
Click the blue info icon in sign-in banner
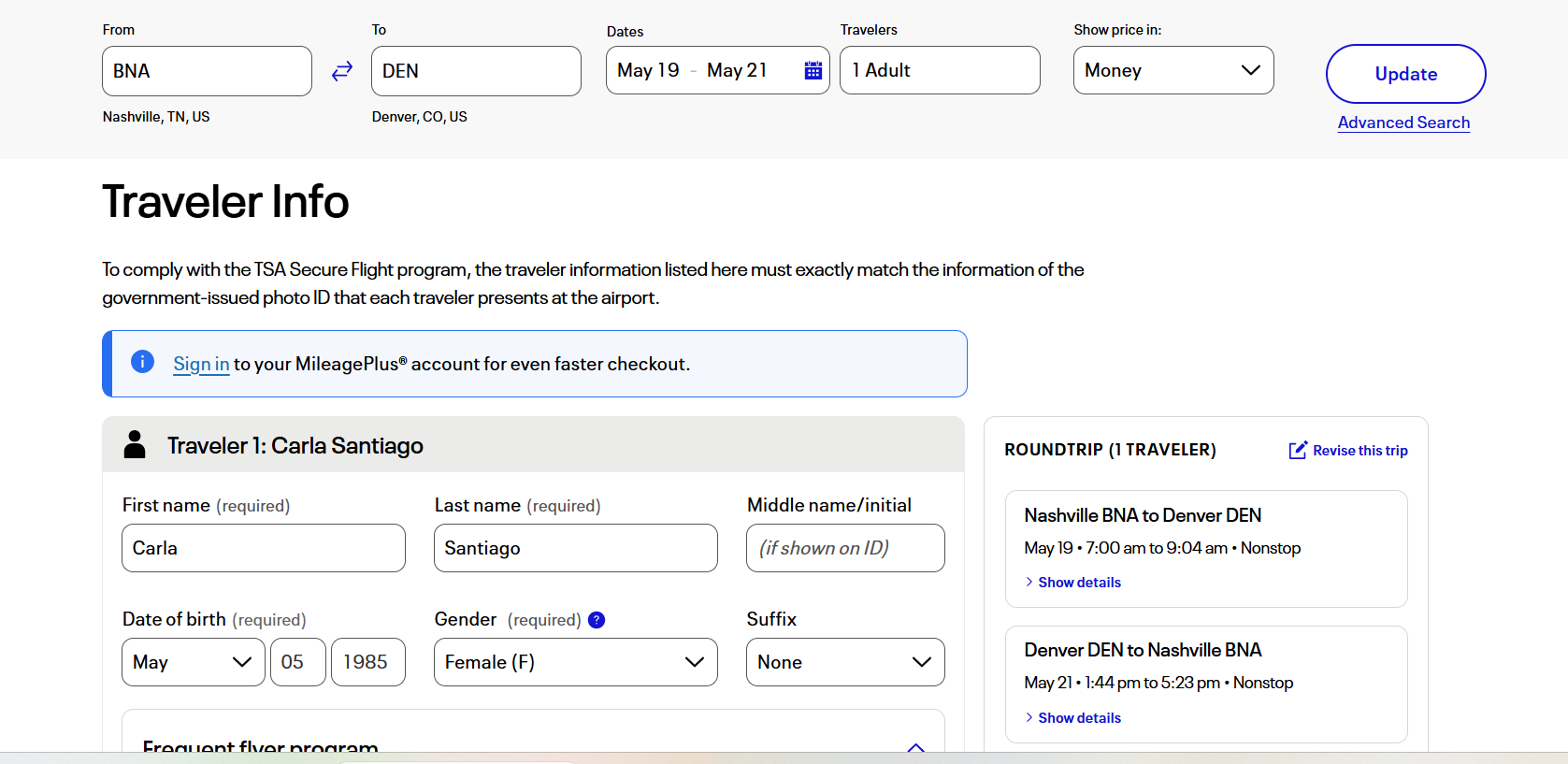click(142, 362)
